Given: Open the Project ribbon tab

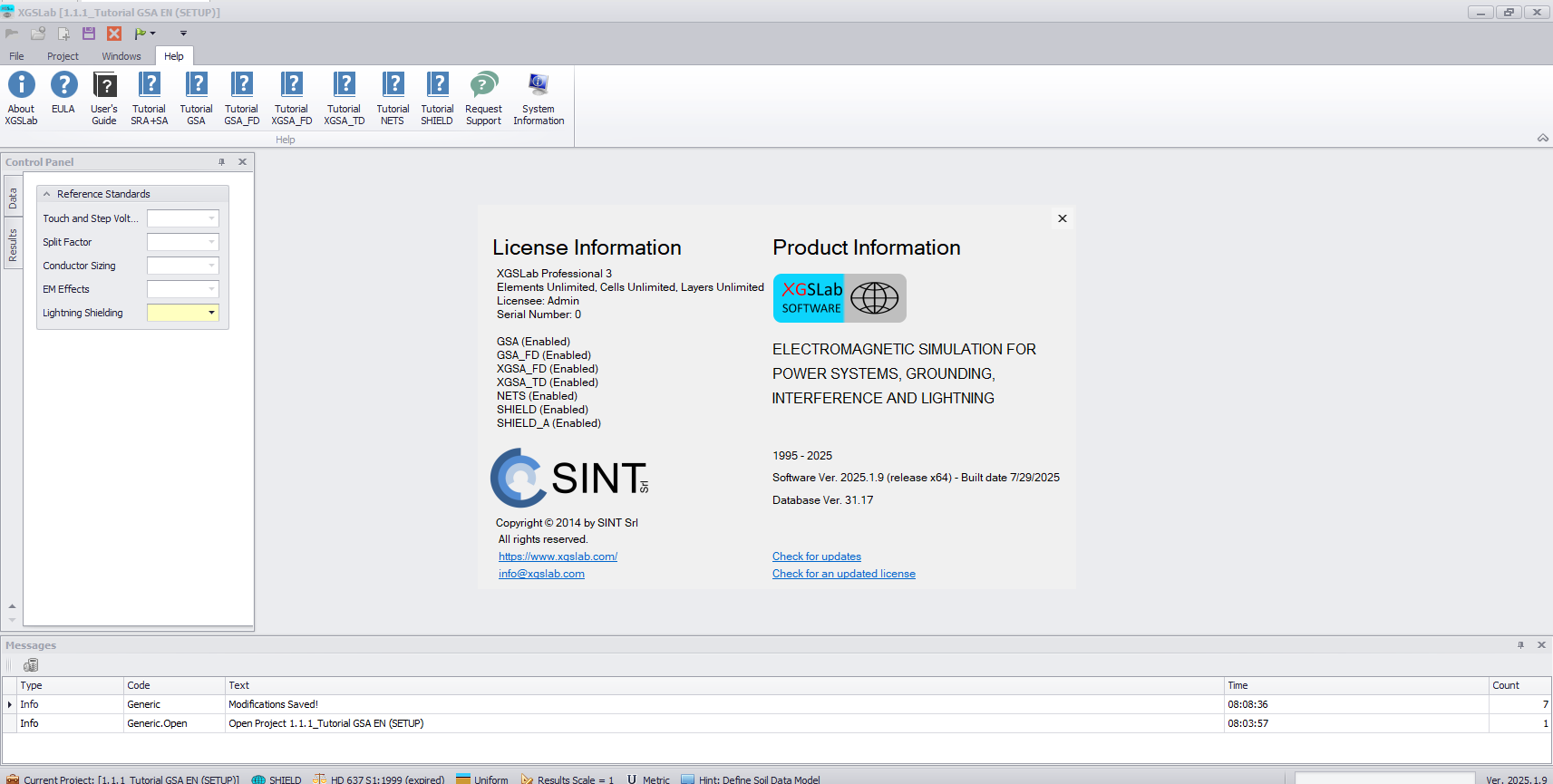Looking at the screenshot, I should 63,56.
